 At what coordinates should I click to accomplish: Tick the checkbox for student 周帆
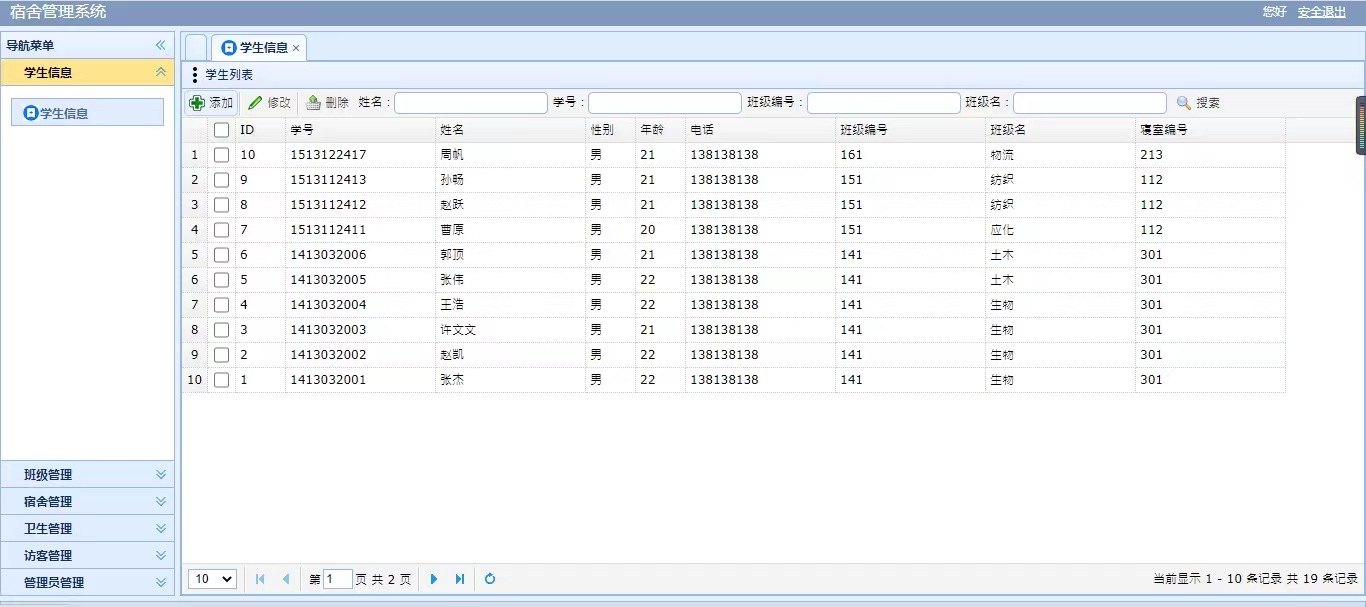tap(221, 155)
